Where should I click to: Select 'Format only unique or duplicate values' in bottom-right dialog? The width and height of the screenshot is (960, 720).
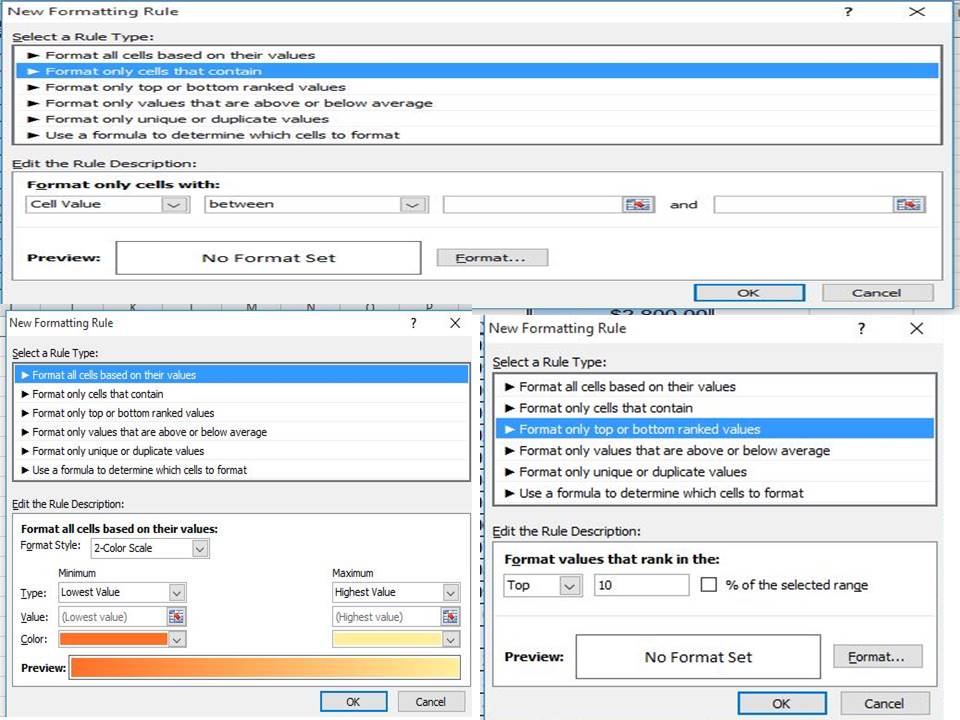(x=714, y=472)
